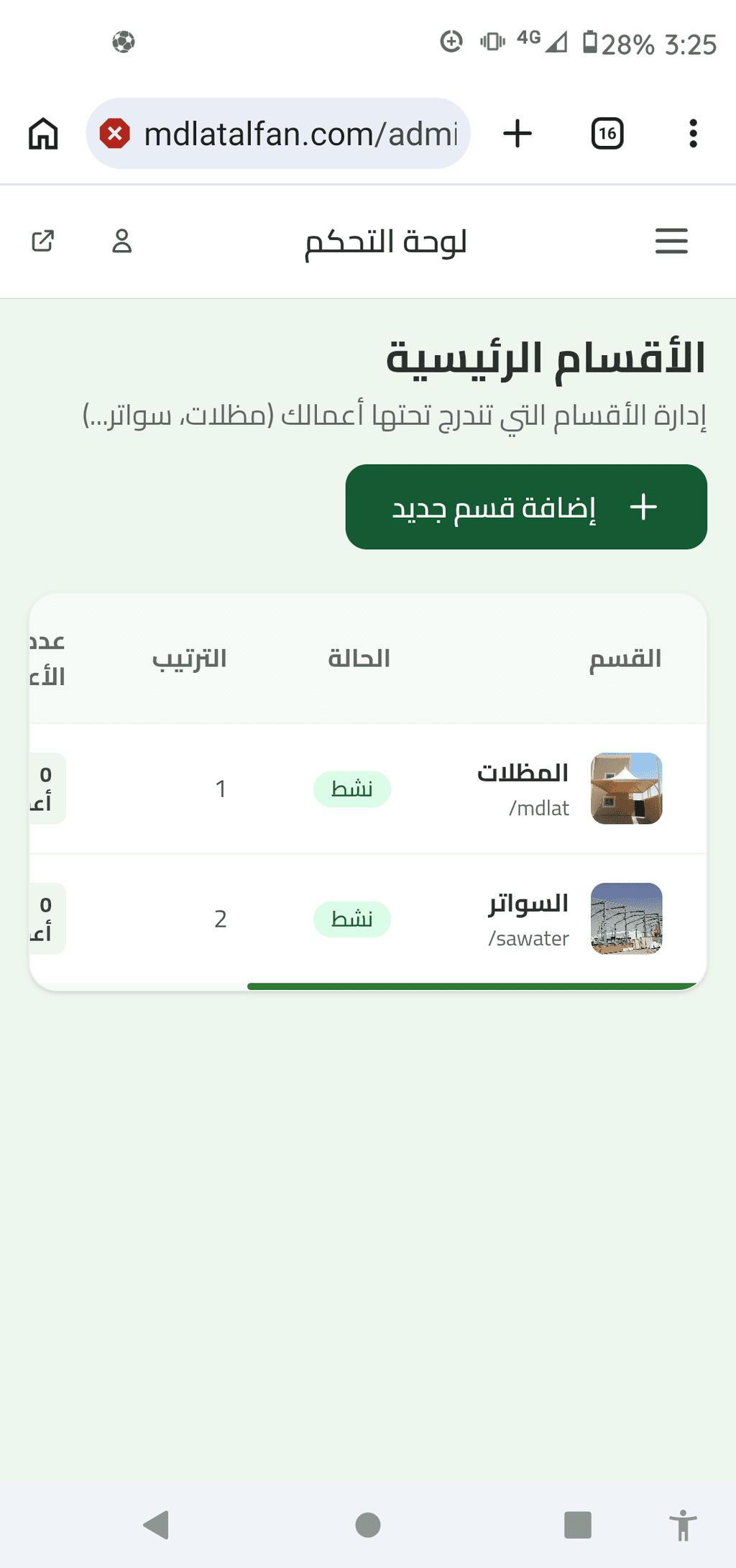Image resolution: width=736 pixels, height=1568 pixels.
Task: Click the green horizontal table scrollbar
Action: (x=472, y=986)
